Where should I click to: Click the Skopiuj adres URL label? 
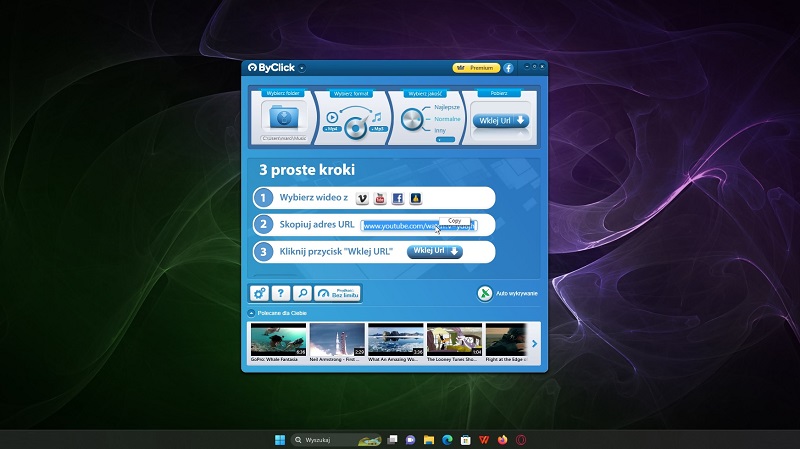[x=317, y=224]
